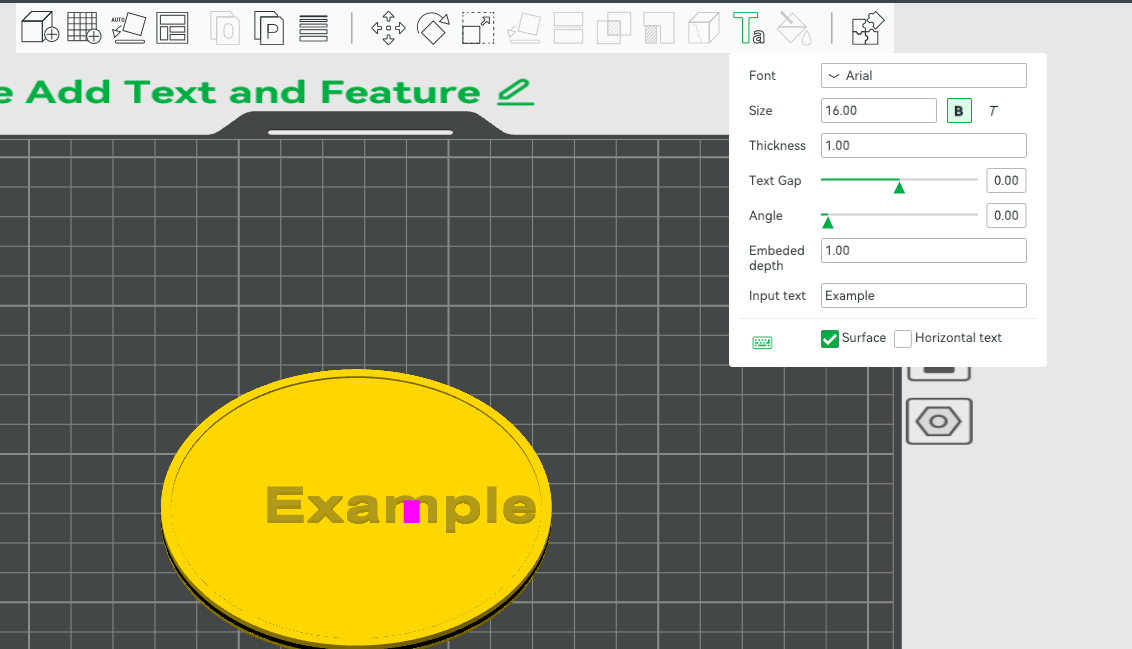Open the Arrange objects tool
The height and width of the screenshot is (649, 1132).
point(173,28)
